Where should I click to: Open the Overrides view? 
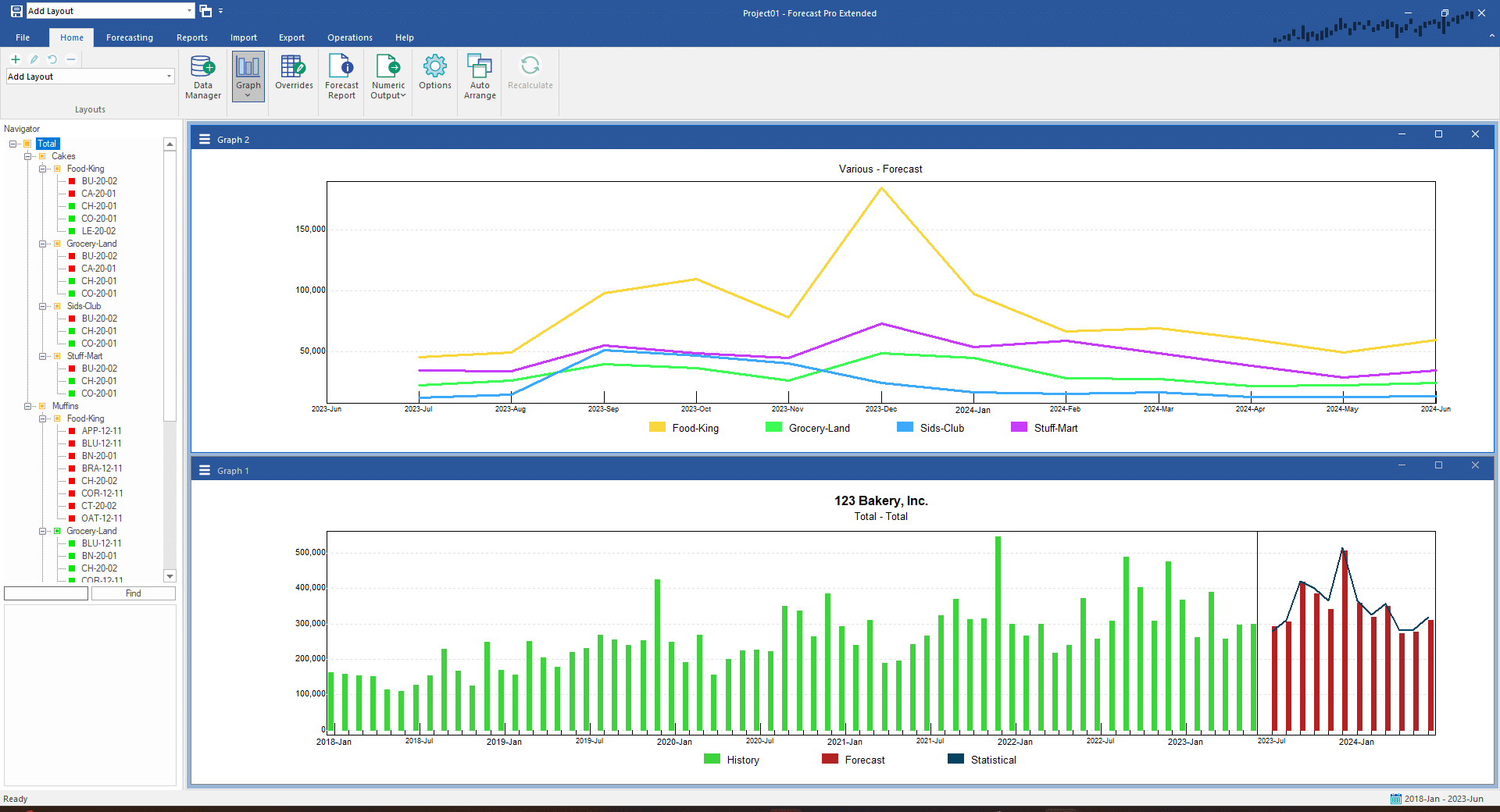[294, 73]
